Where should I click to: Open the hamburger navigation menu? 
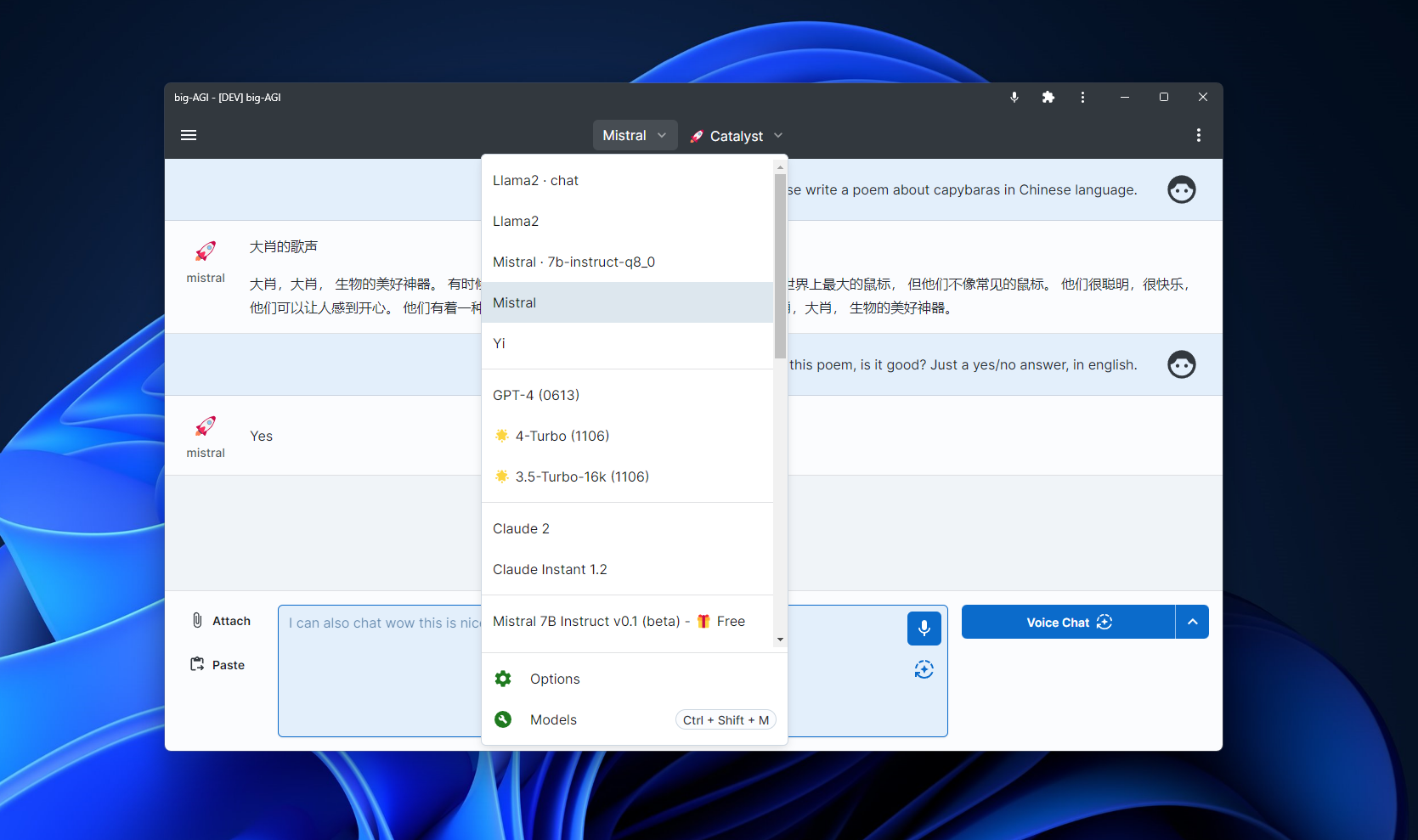(189, 135)
